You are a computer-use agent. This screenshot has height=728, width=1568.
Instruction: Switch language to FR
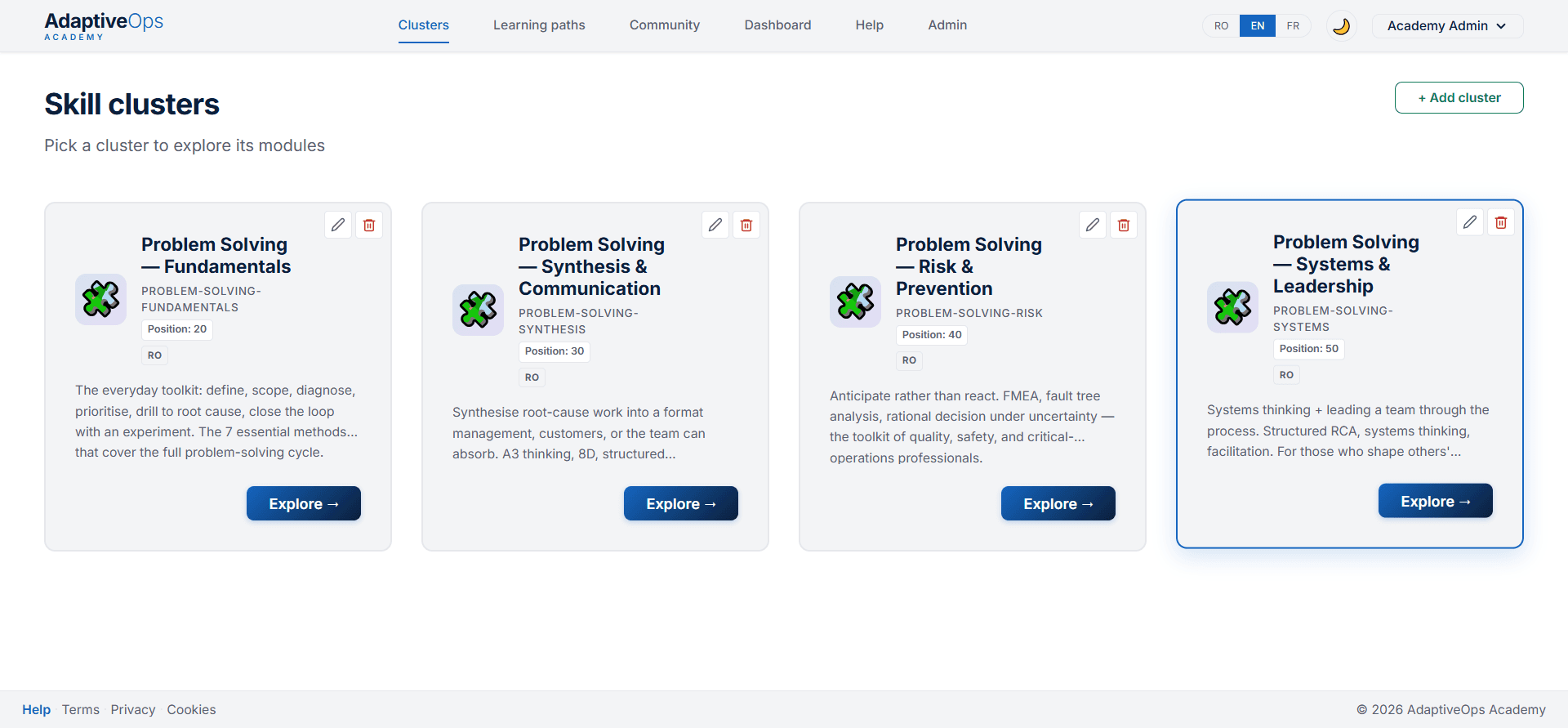click(1293, 26)
